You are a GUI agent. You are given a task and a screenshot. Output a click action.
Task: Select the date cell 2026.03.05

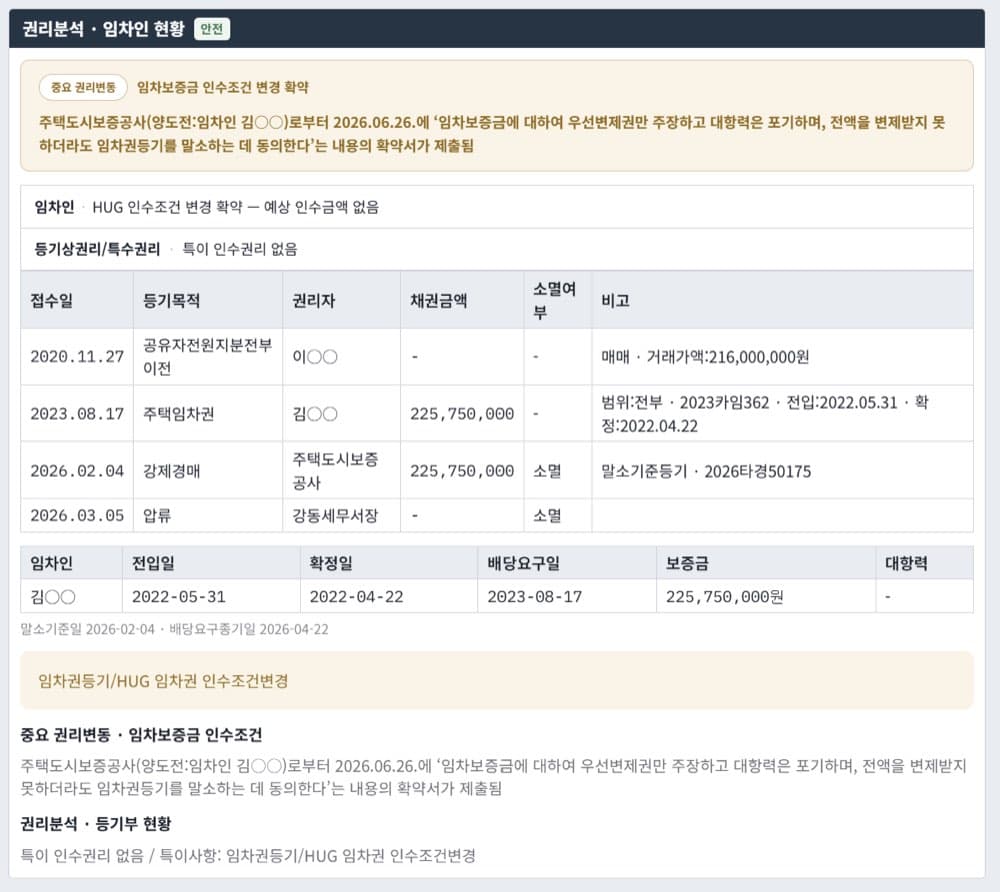77,515
